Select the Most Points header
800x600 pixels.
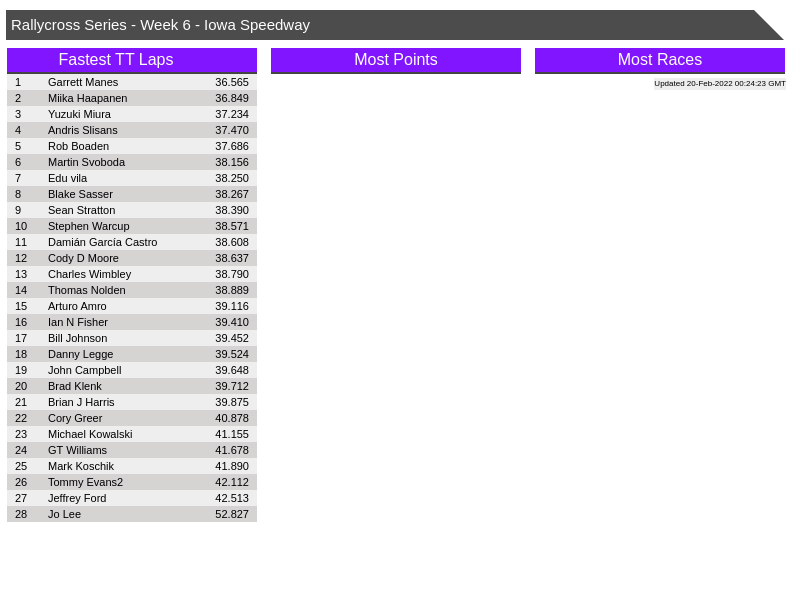point(395,60)
